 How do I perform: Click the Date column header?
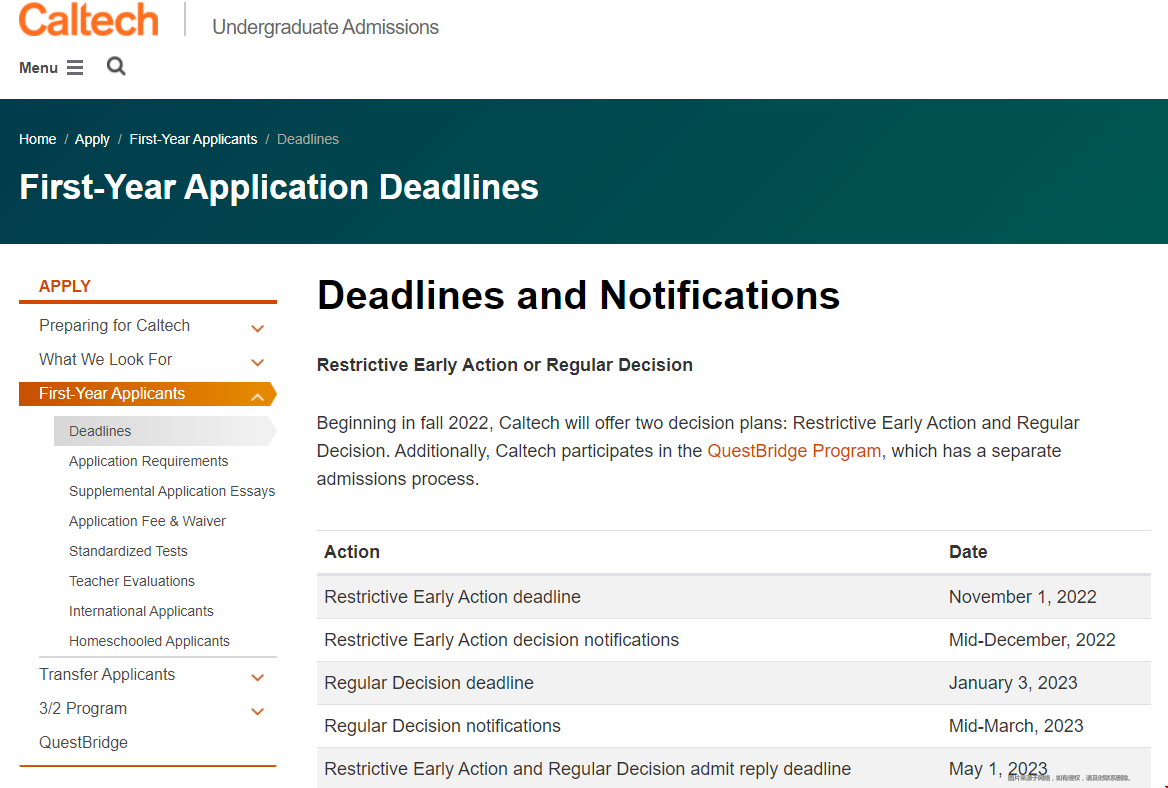(x=968, y=552)
